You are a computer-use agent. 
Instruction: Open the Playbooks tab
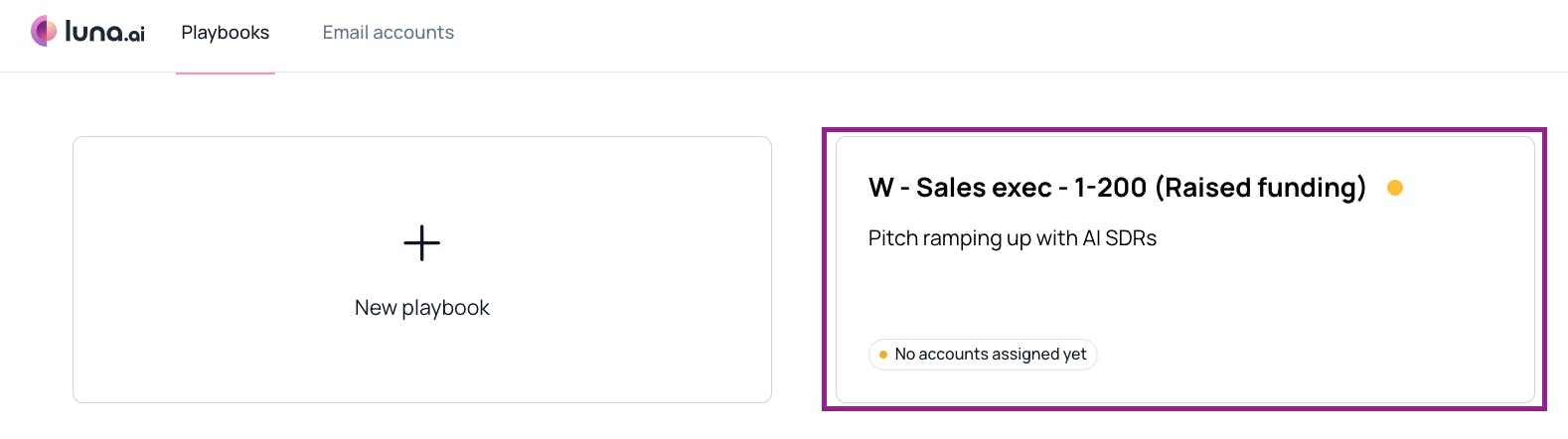click(x=226, y=33)
